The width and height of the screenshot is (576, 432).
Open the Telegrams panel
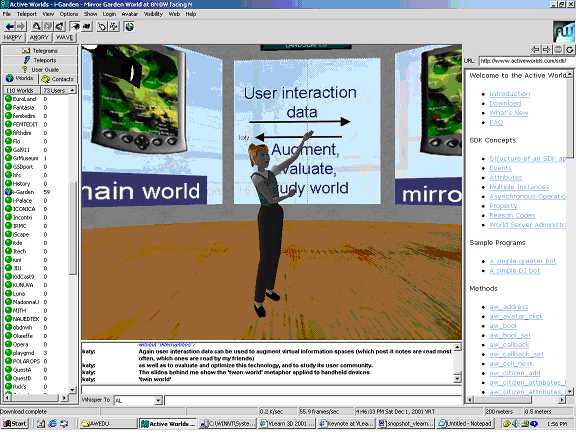(40, 50)
